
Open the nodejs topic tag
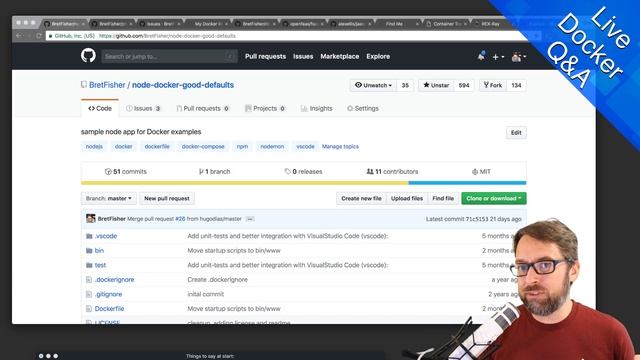click(x=94, y=147)
